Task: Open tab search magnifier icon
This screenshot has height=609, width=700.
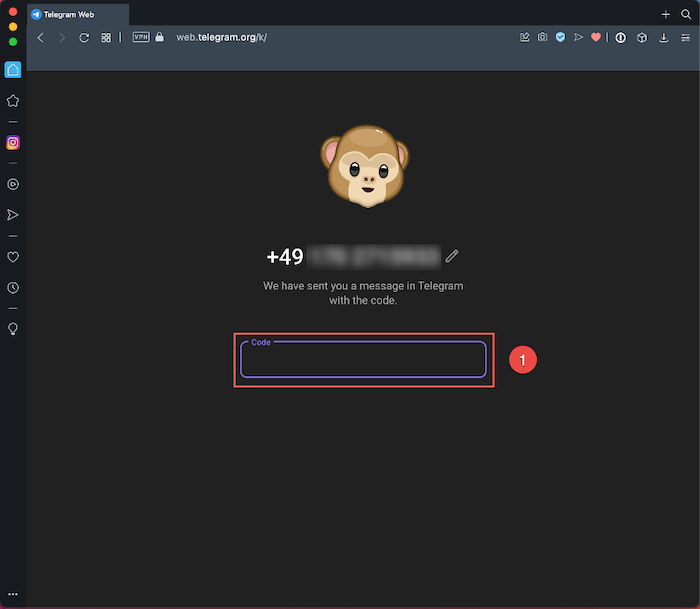Action: pyautogui.click(x=686, y=14)
